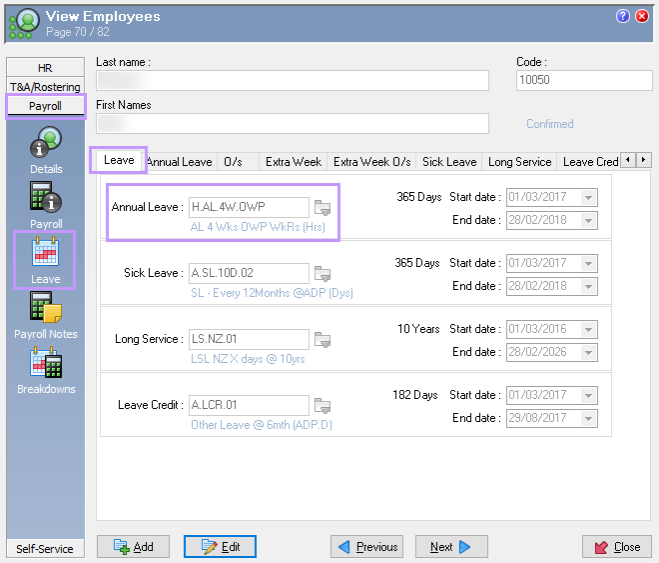Expand Annual Leave end date dropdown
The height and width of the screenshot is (563, 659).
[588, 221]
